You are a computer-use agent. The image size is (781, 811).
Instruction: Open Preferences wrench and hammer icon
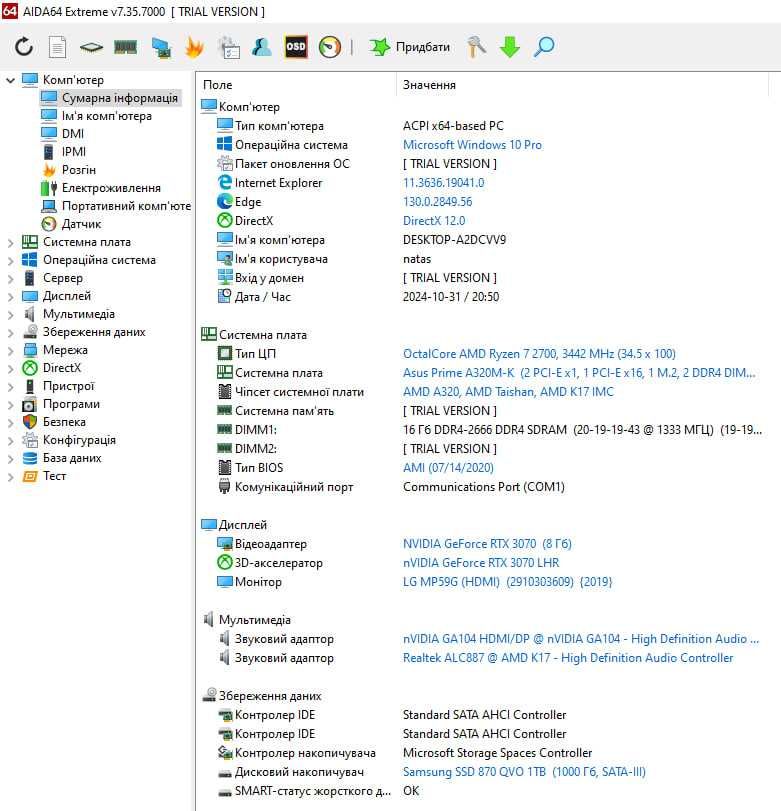point(476,47)
